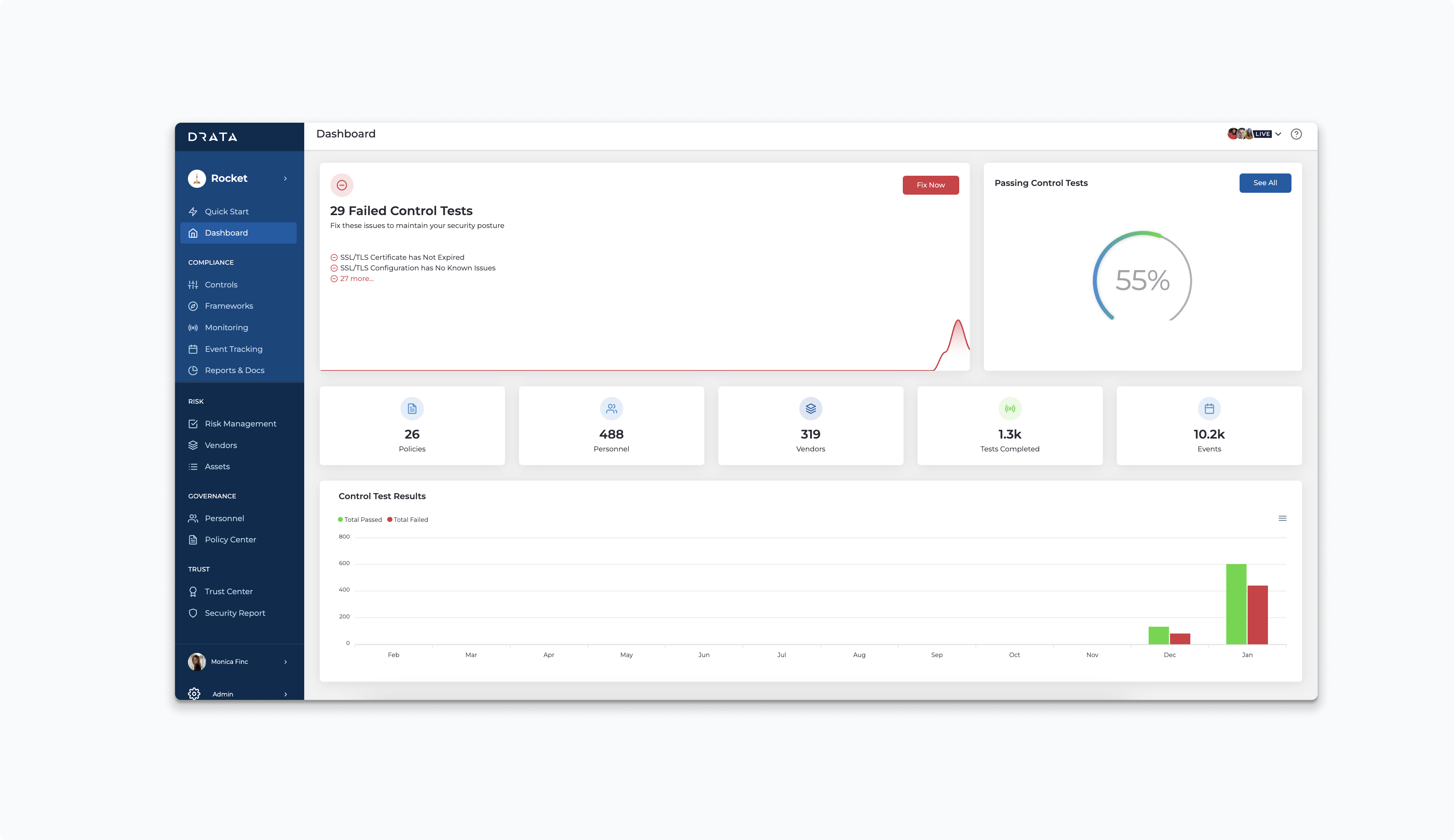The height and width of the screenshot is (840, 1454).
Task: Click the See All button
Action: (x=1265, y=183)
